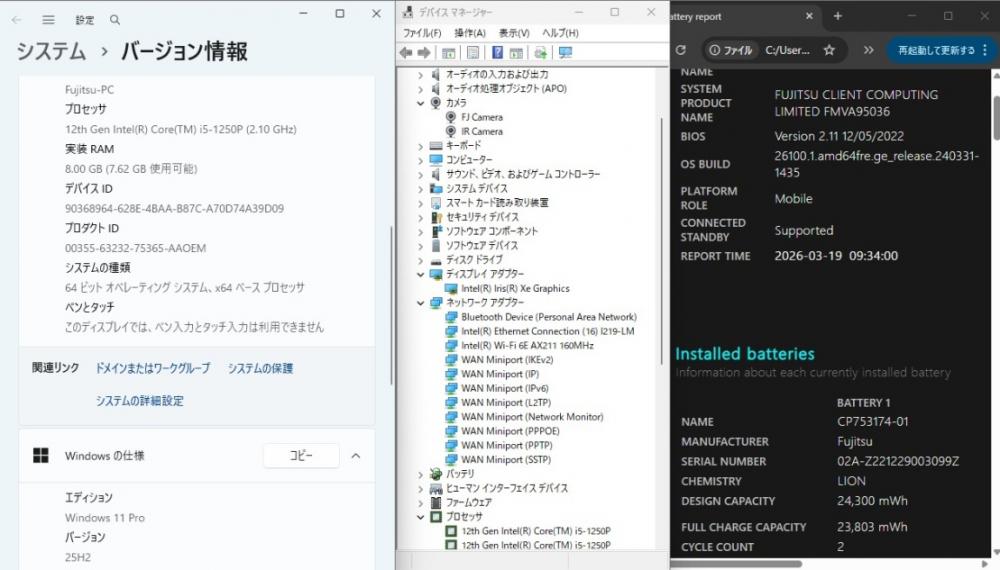Collapse the カメラ tree node

pyautogui.click(x=420, y=103)
